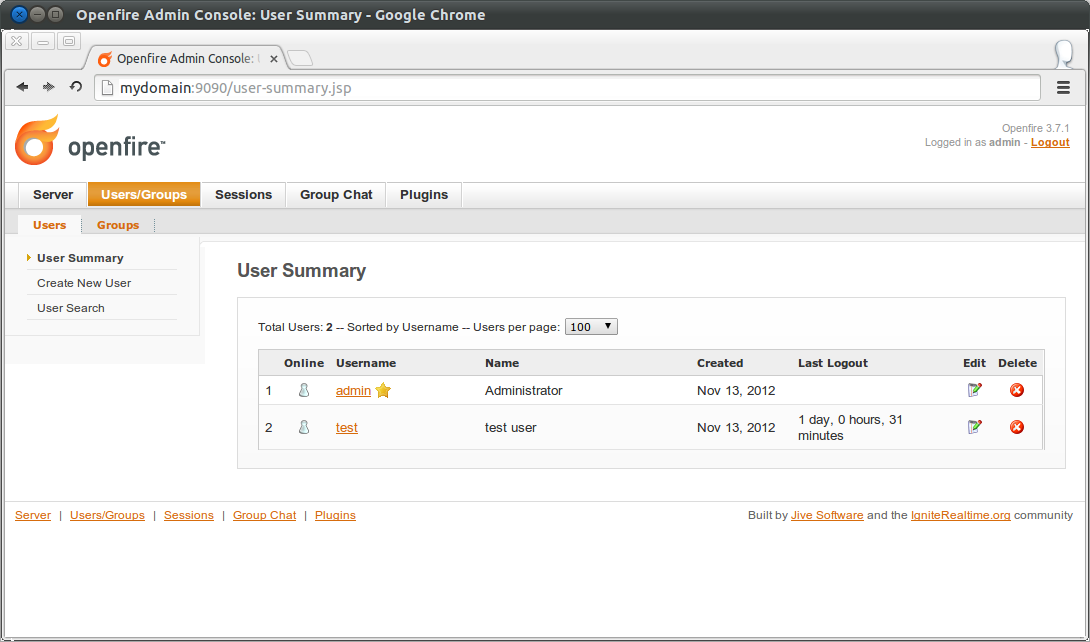Click the online status icon for test

304,427
